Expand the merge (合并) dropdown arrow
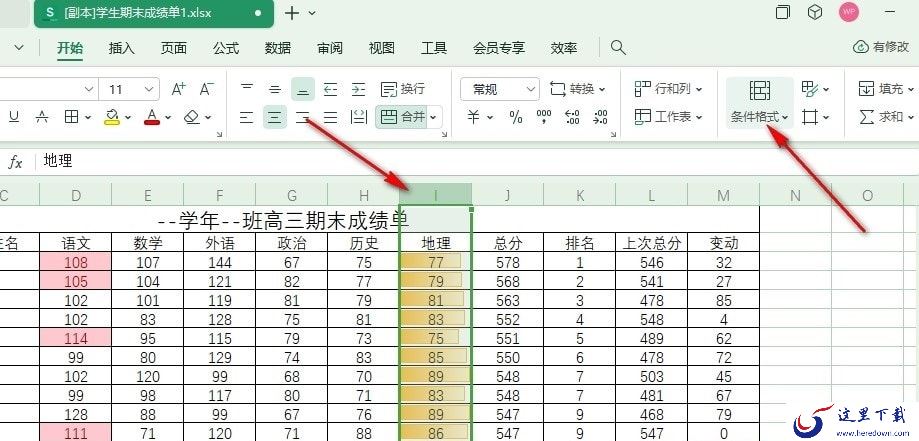The height and width of the screenshot is (441, 919). (x=434, y=118)
